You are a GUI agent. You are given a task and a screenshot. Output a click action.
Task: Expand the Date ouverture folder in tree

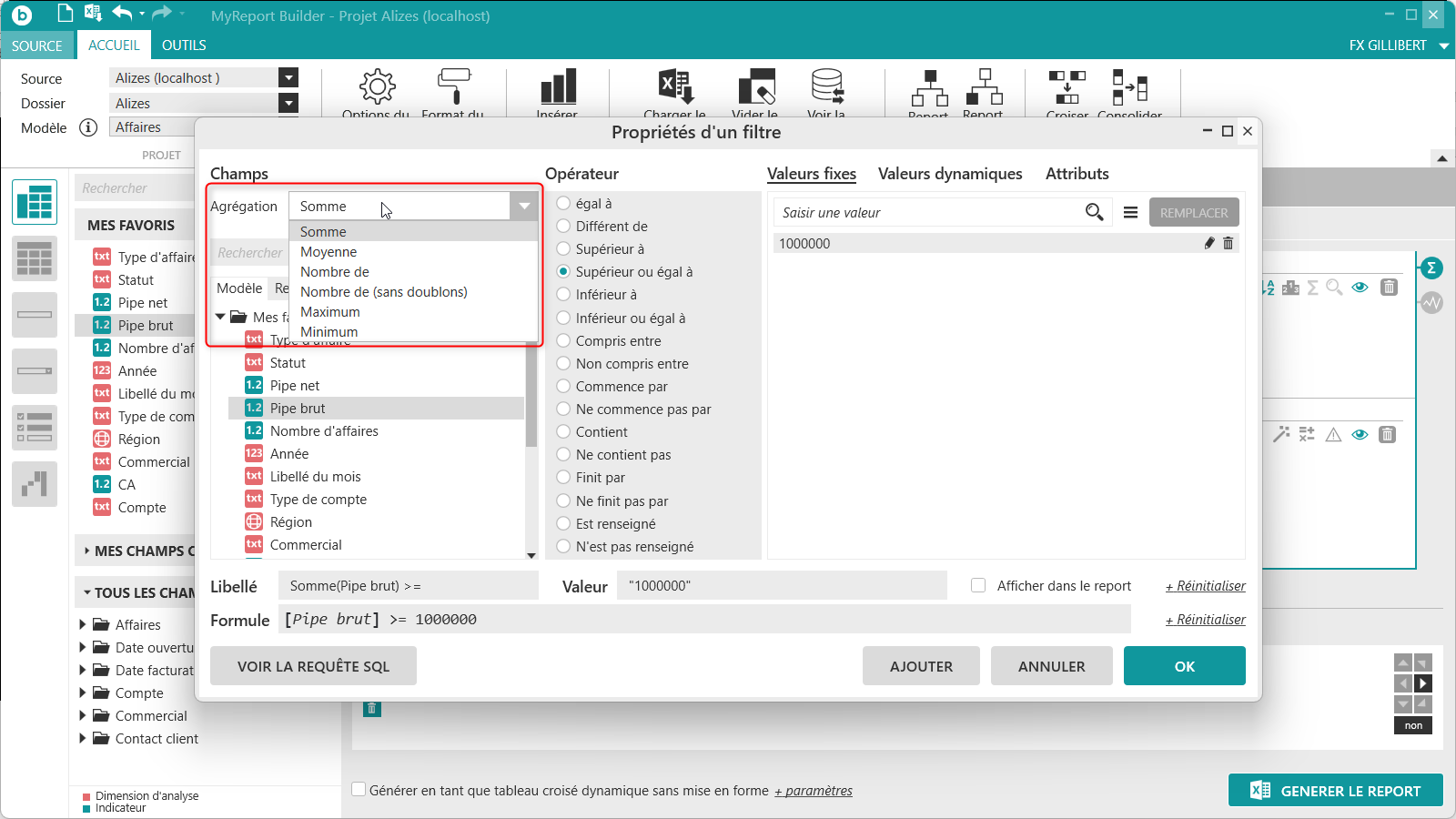[x=83, y=647]
